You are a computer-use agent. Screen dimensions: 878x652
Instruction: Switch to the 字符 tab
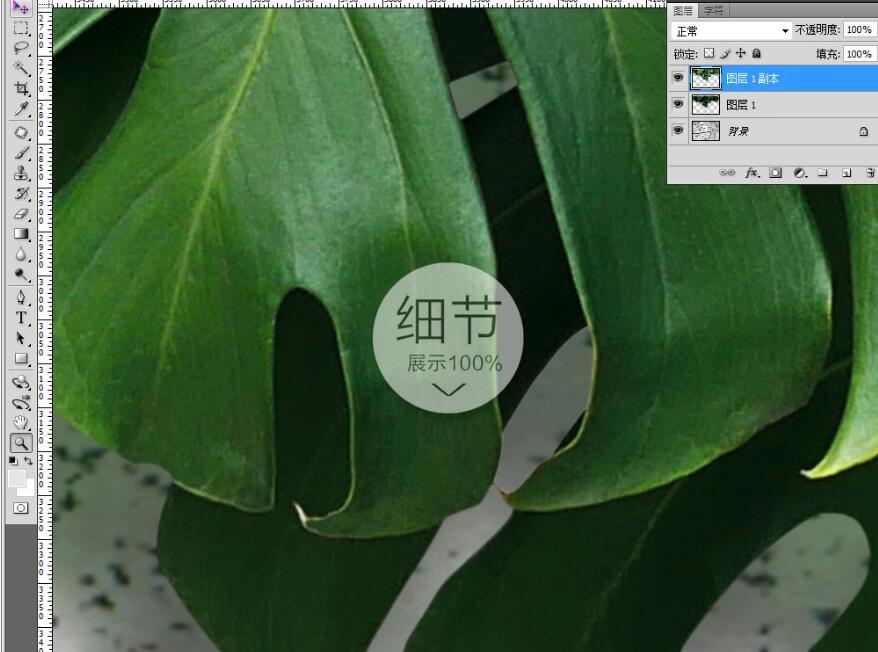(x=713, y=10)
